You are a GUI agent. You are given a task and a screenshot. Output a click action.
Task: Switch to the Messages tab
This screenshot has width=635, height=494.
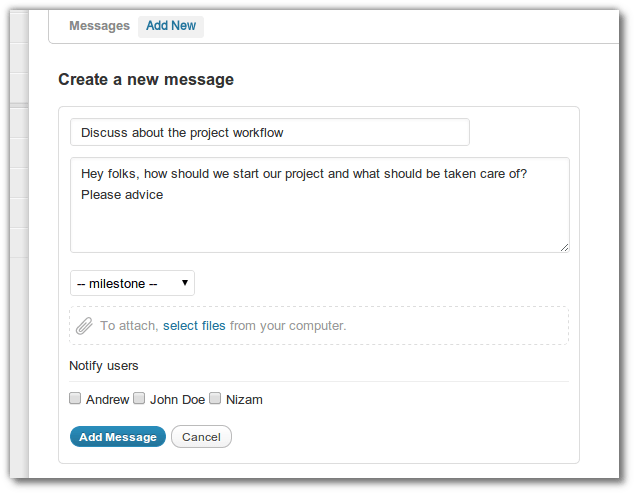(x=99, y=26)
